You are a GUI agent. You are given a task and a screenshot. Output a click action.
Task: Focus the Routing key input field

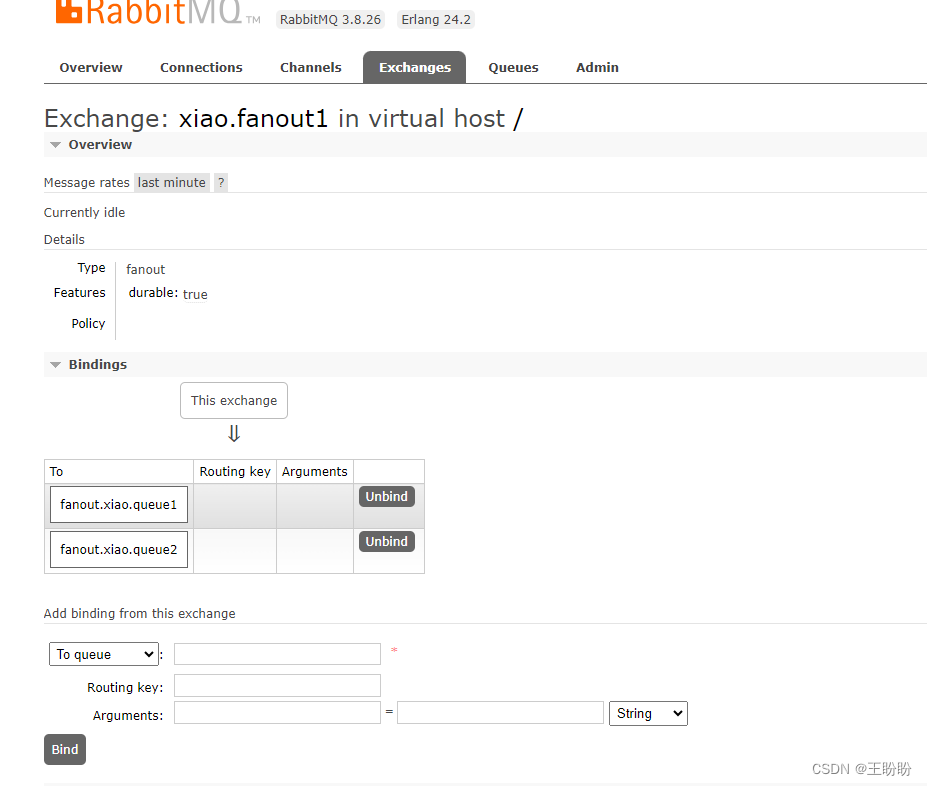coord(277,686)
